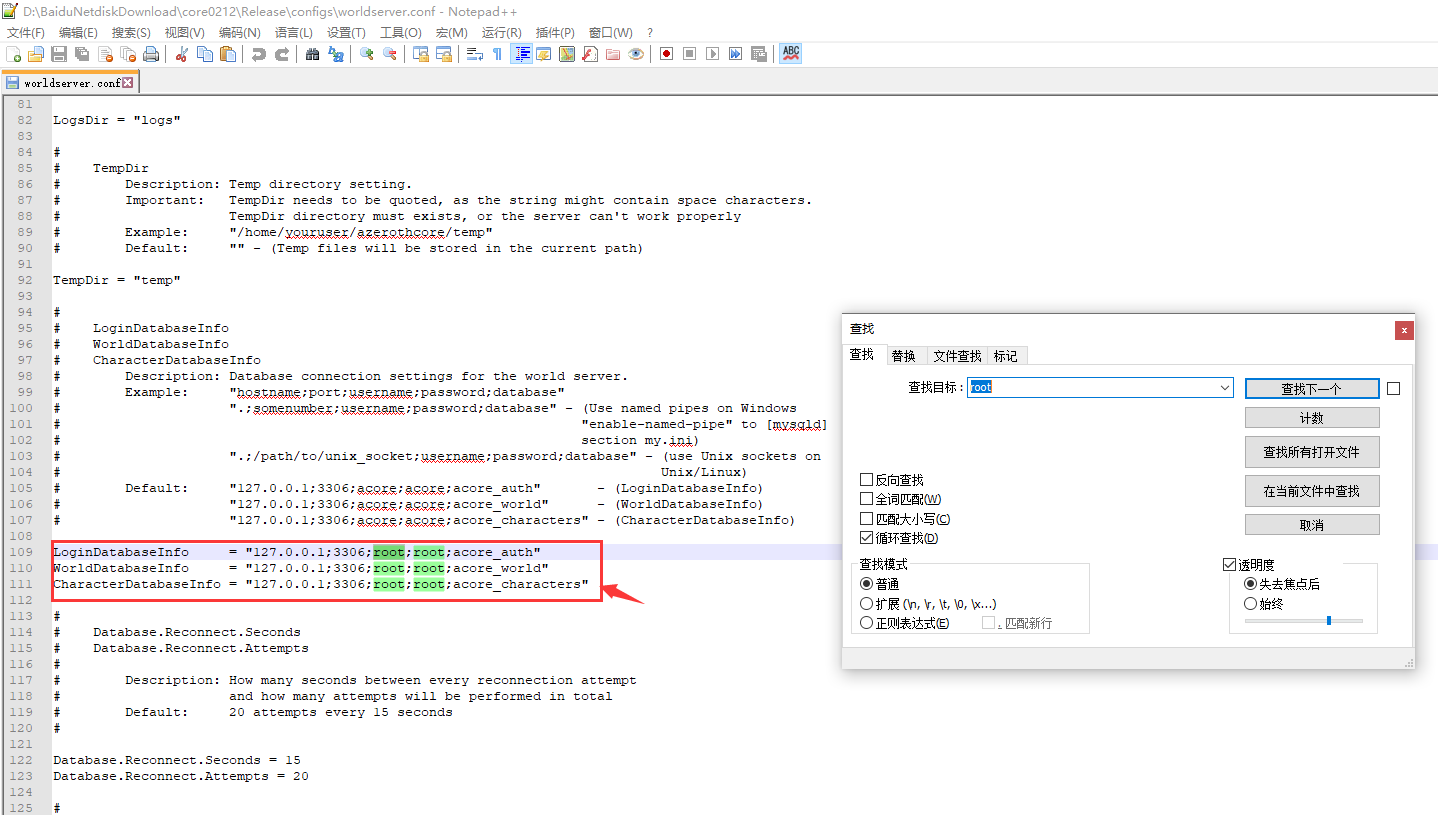Viewport: 1438px width, 815px height.
Task: Open the 设置 menu
Action: coord(346,33)
